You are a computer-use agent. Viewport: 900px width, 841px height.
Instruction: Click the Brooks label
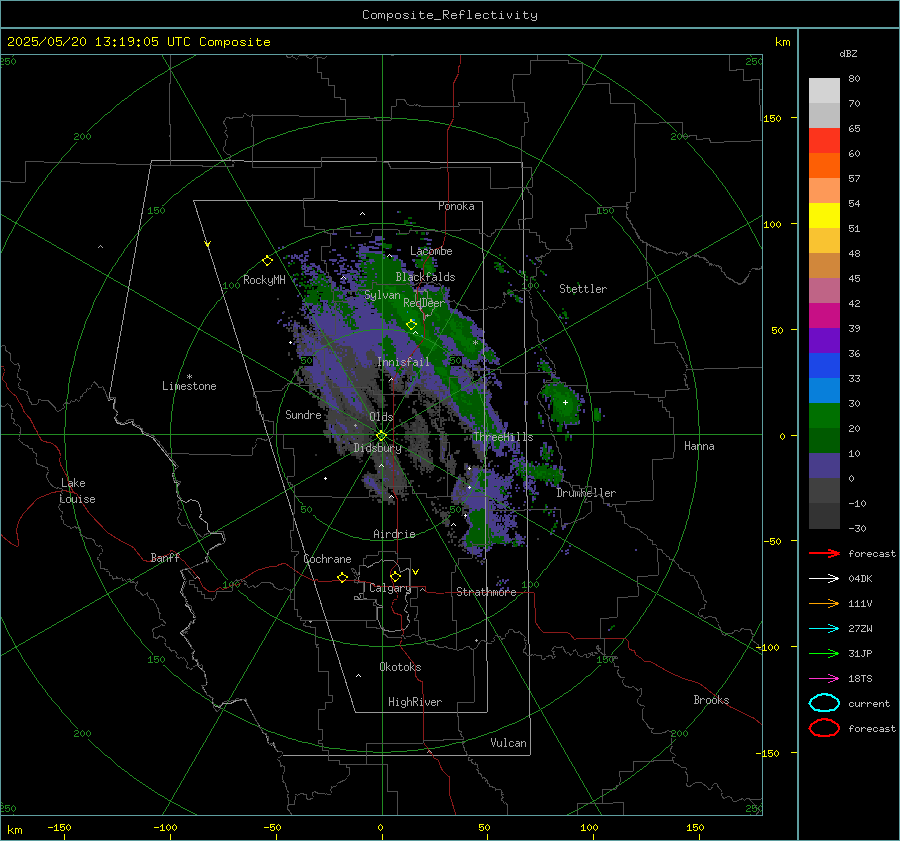711,700
